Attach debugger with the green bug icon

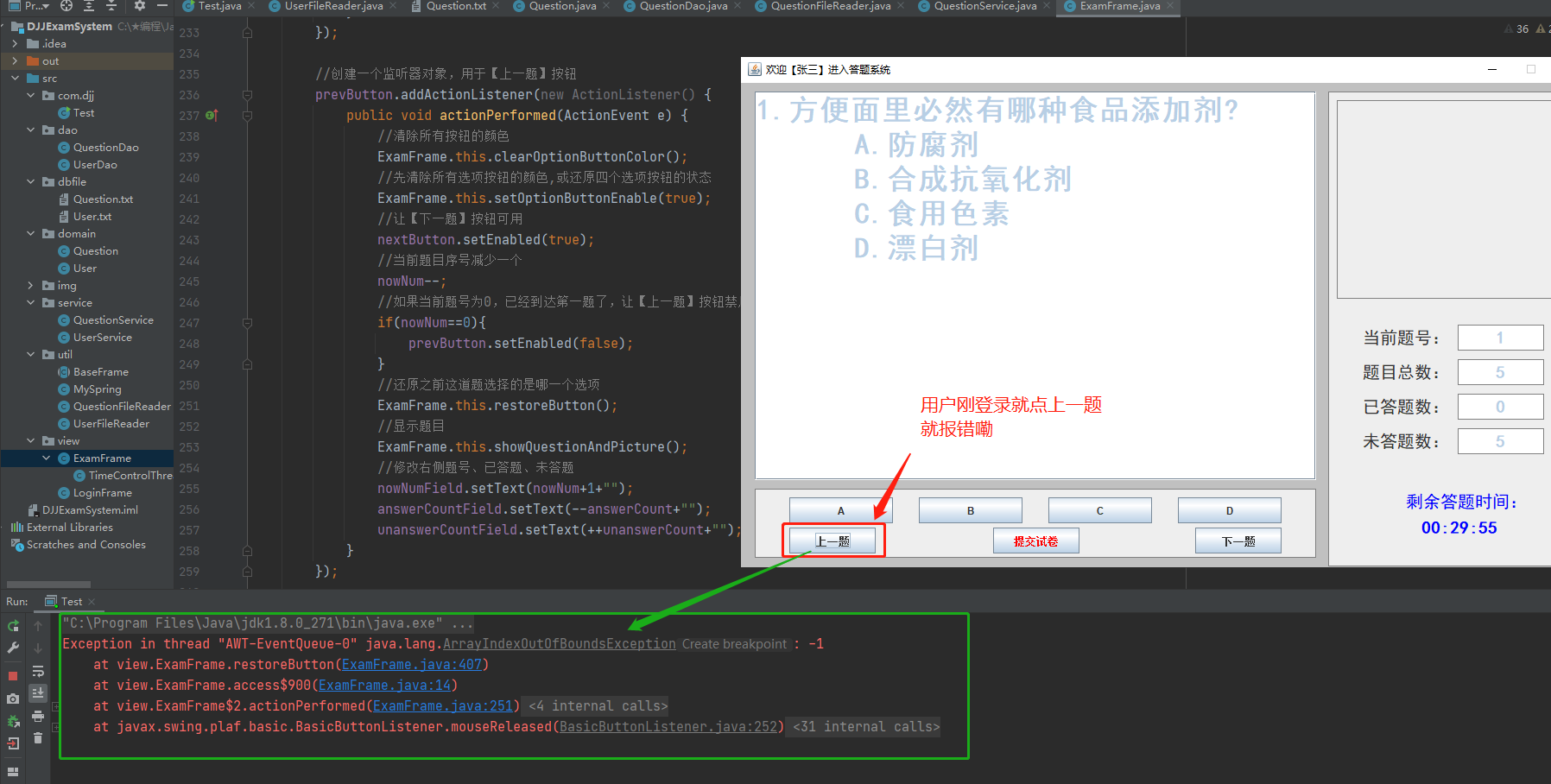pyautogui.click(x=13, y=721)
